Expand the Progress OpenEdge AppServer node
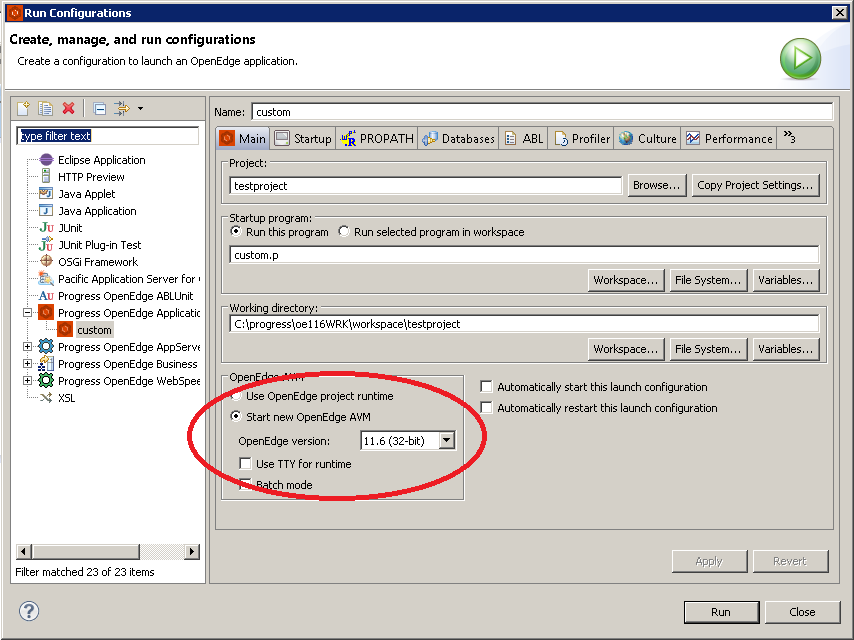854x640 pixels. (26, 346)
